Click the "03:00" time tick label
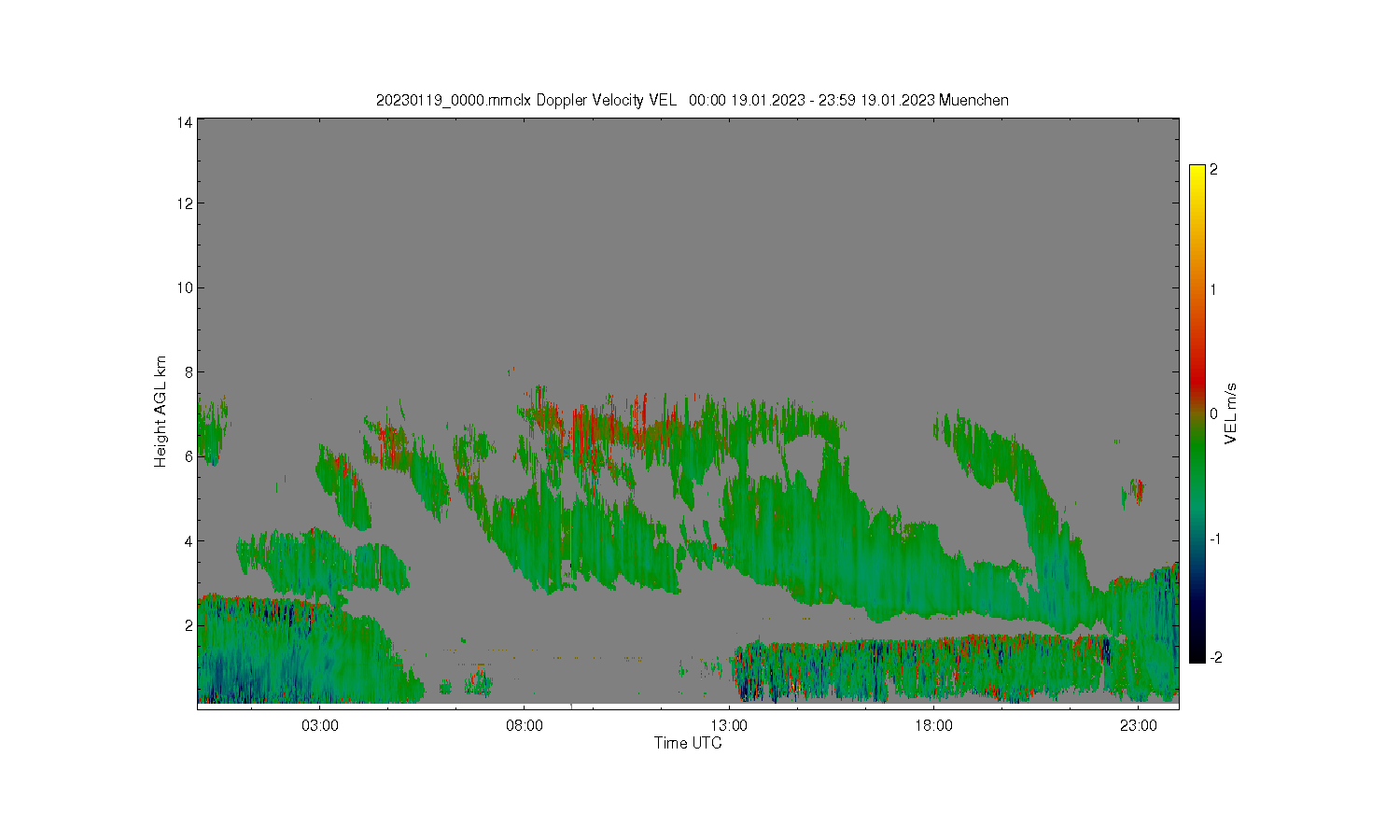Image resolution: width=1400 pixels, height=840 pixels. click(x=320, y=725)
